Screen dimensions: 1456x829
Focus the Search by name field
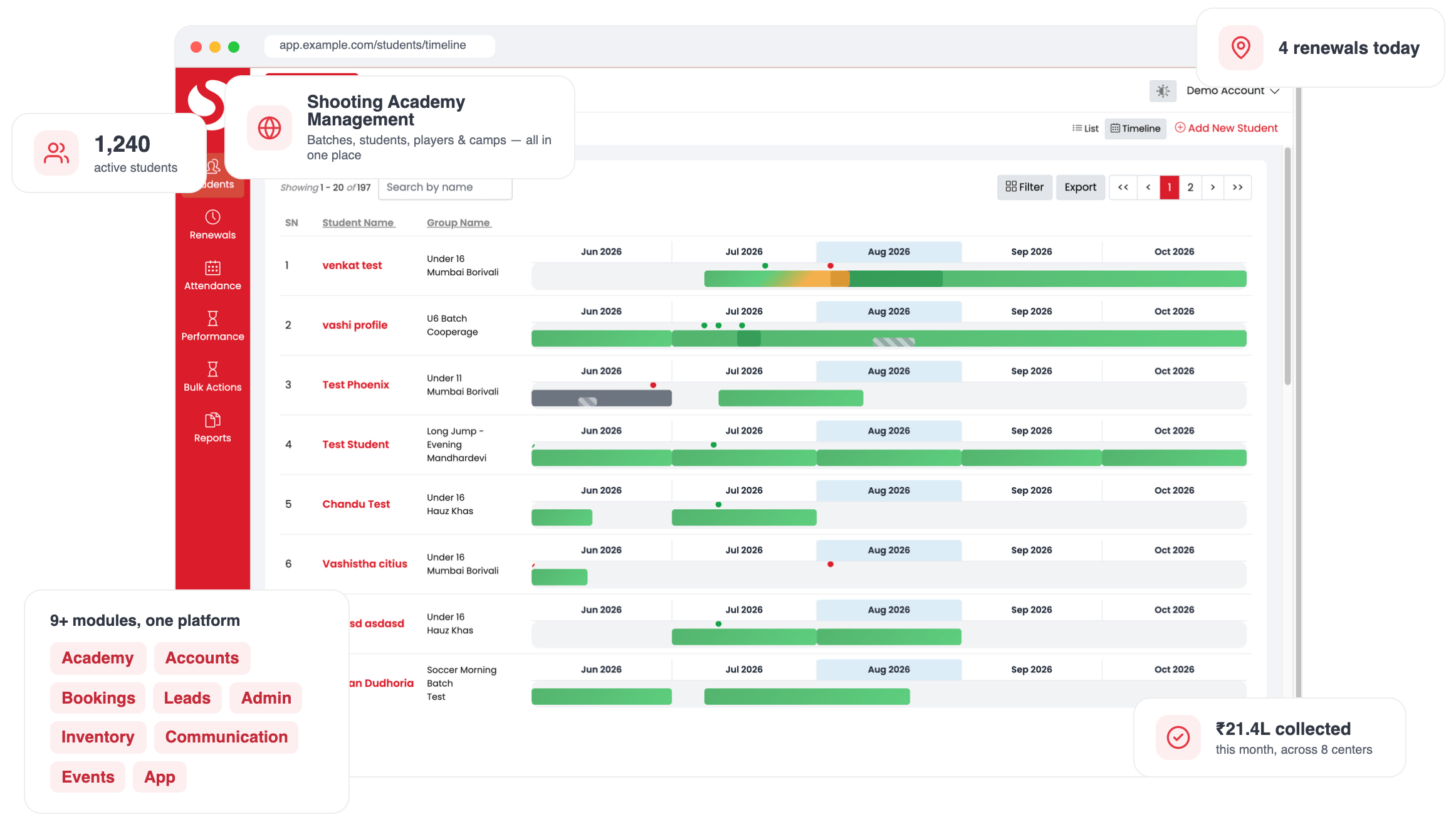click(445, 187)
